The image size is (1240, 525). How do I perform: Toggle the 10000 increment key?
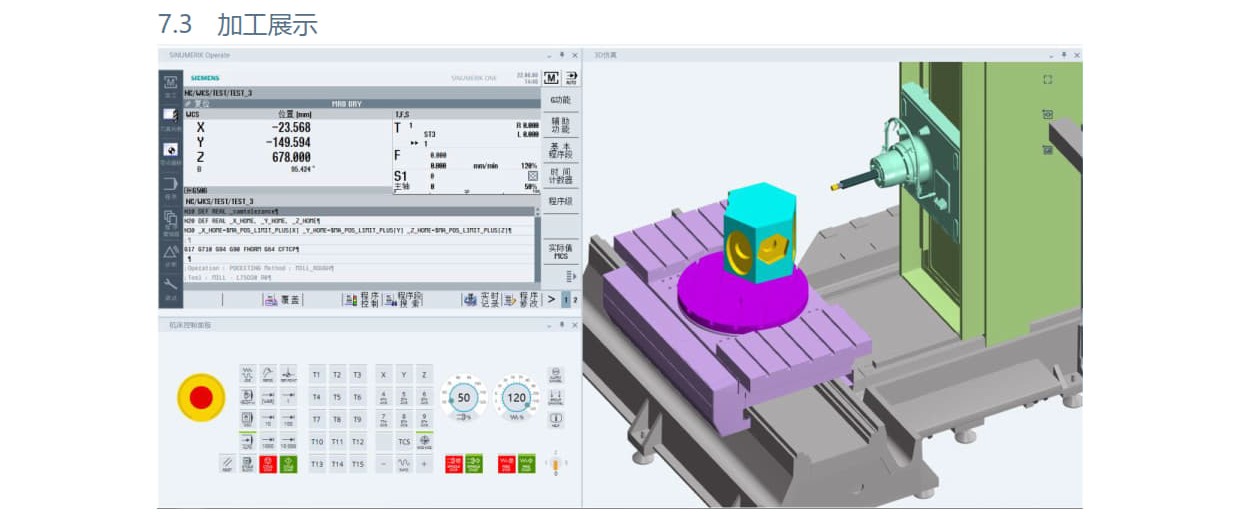289,441
